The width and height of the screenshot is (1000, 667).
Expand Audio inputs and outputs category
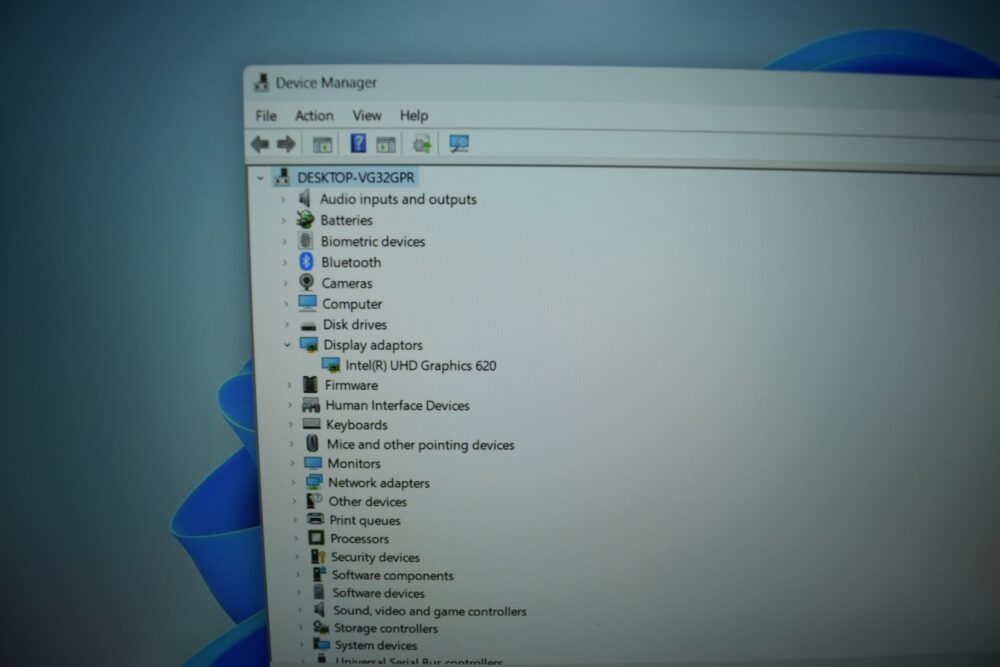(x=283, y=200)
